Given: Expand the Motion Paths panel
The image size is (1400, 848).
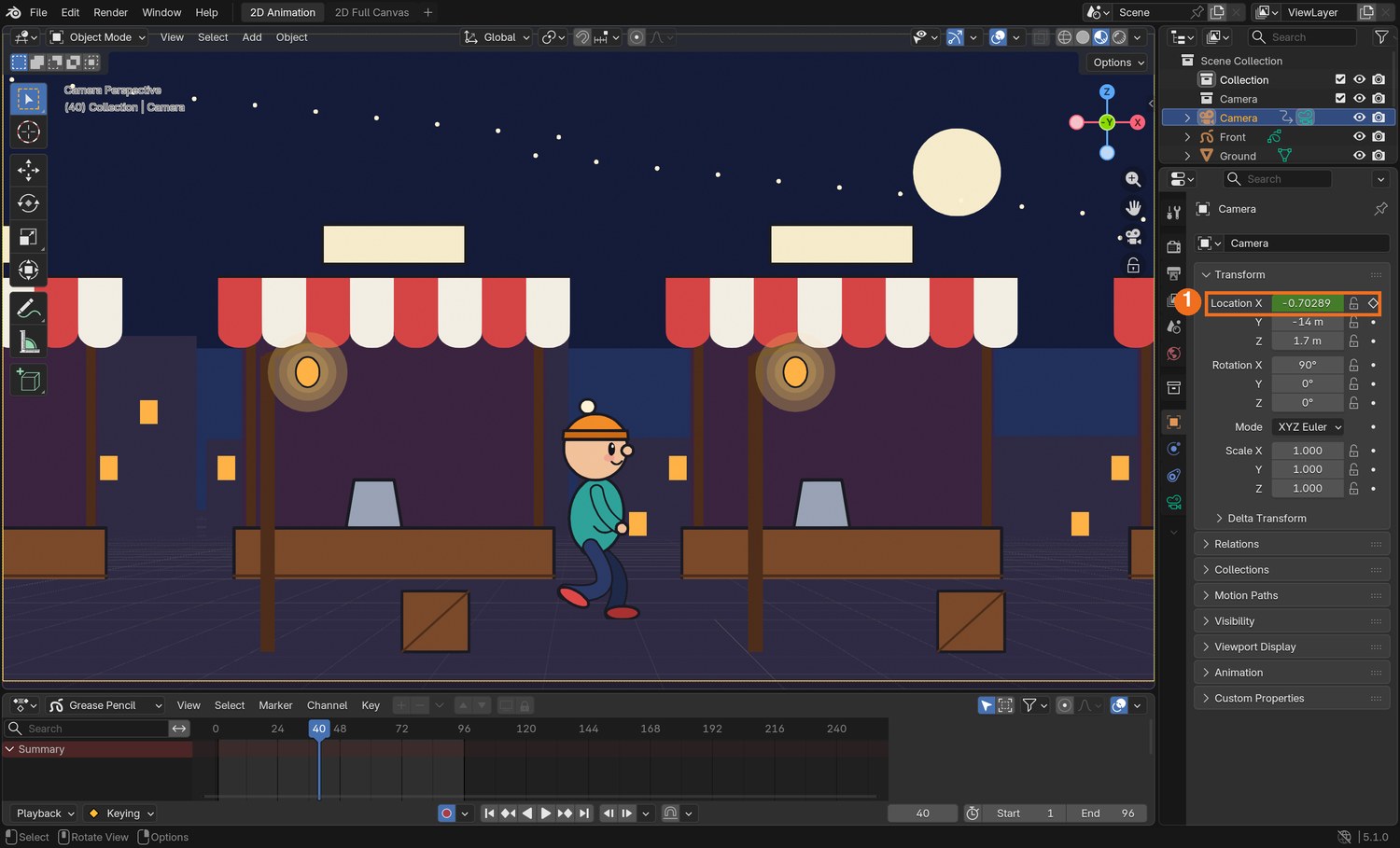Looking at the screenshot, I should point(1292,595).
